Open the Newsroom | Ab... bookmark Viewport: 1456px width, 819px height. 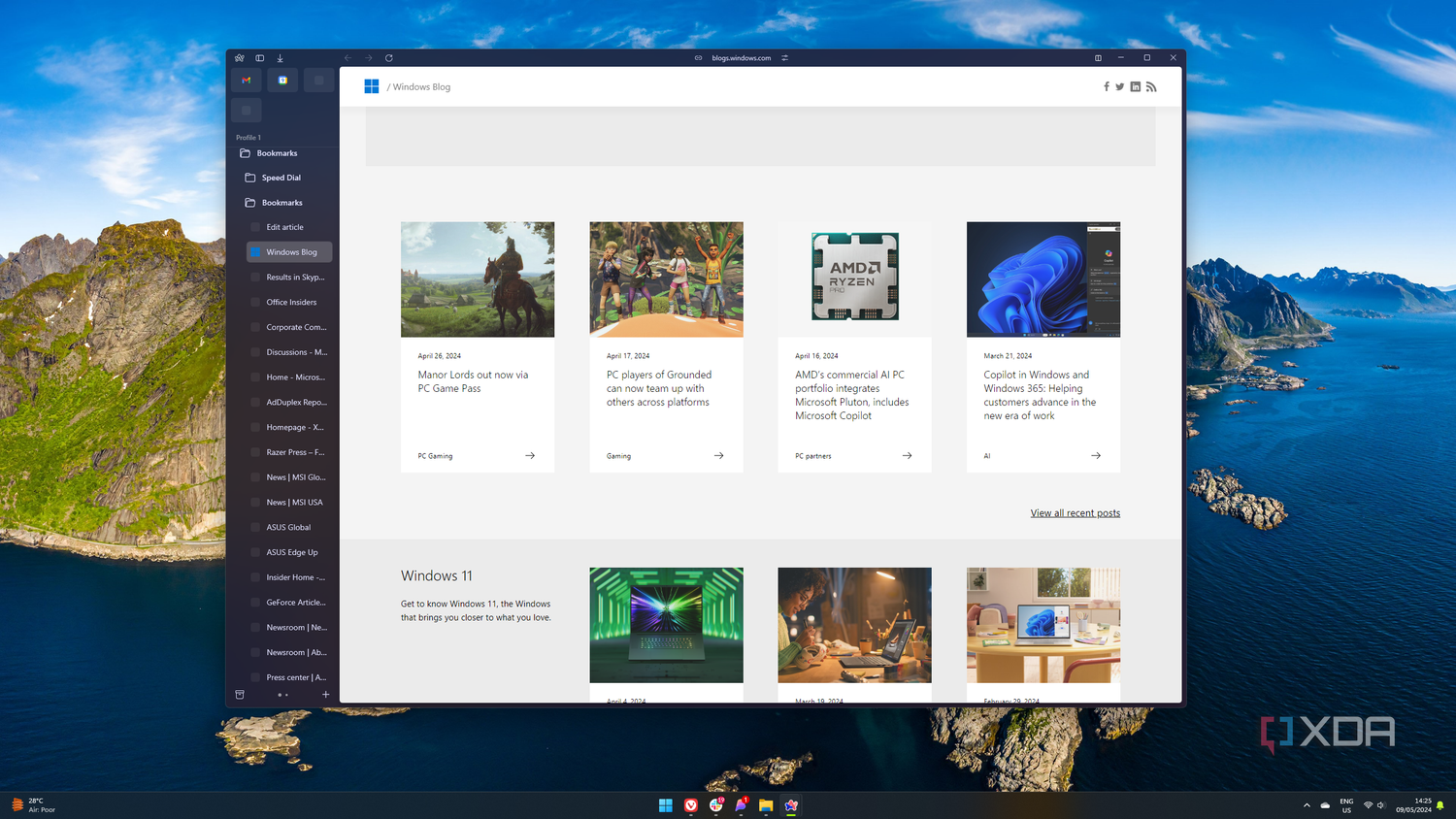[x=289, y=652]
